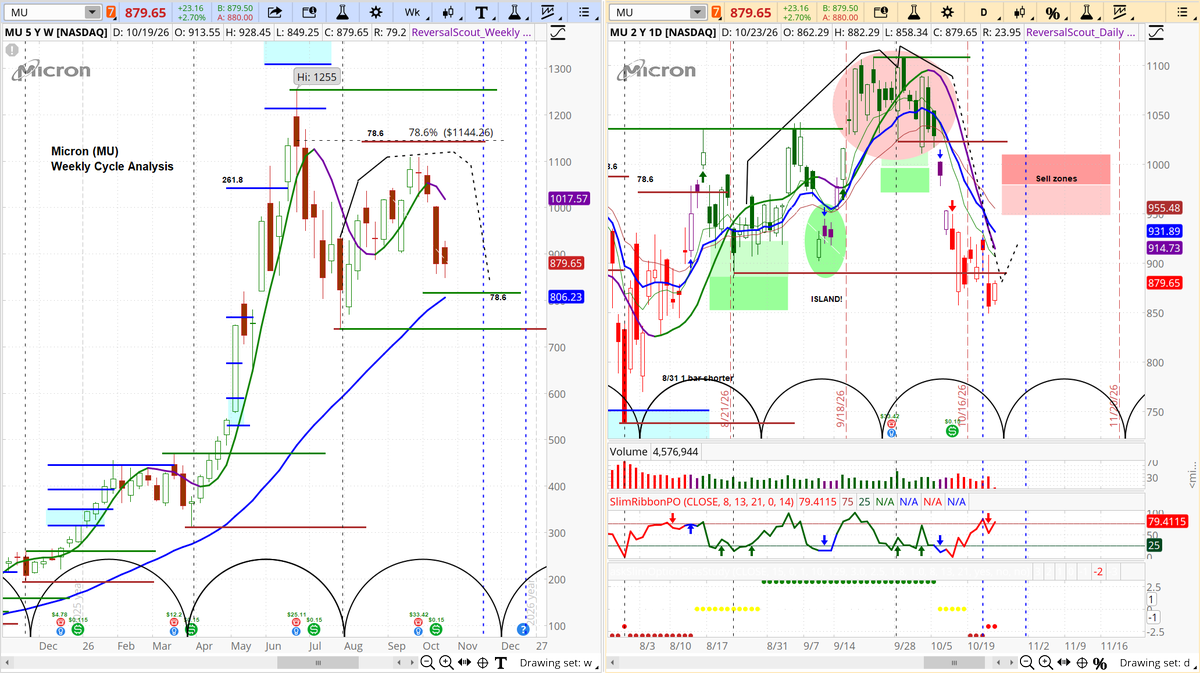Click 'Sell zones' label on daily chart
The width and height of the screenshot is (1200, 673).
tap(1057, 178)
